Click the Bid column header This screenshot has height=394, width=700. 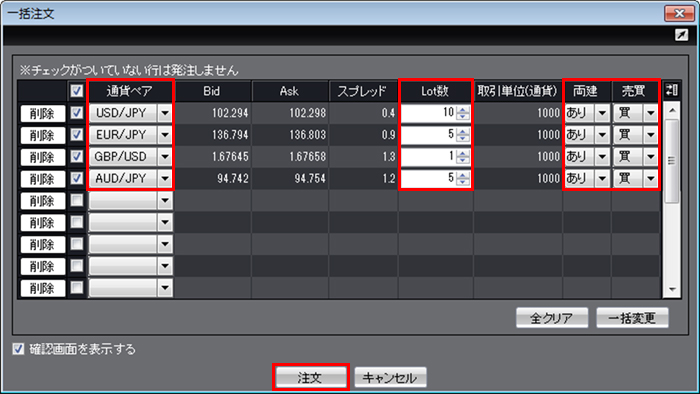[212, 91]
